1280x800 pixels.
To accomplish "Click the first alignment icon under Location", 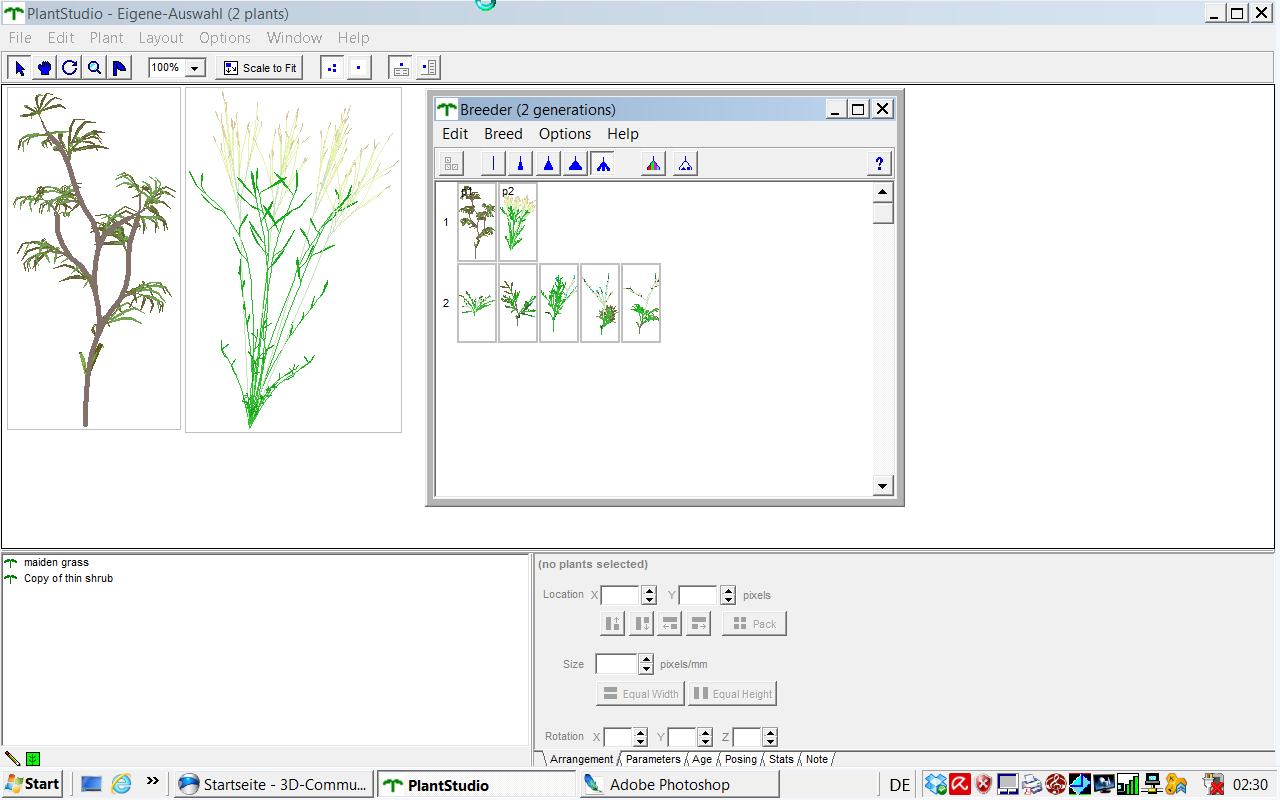I will [613, 624].
